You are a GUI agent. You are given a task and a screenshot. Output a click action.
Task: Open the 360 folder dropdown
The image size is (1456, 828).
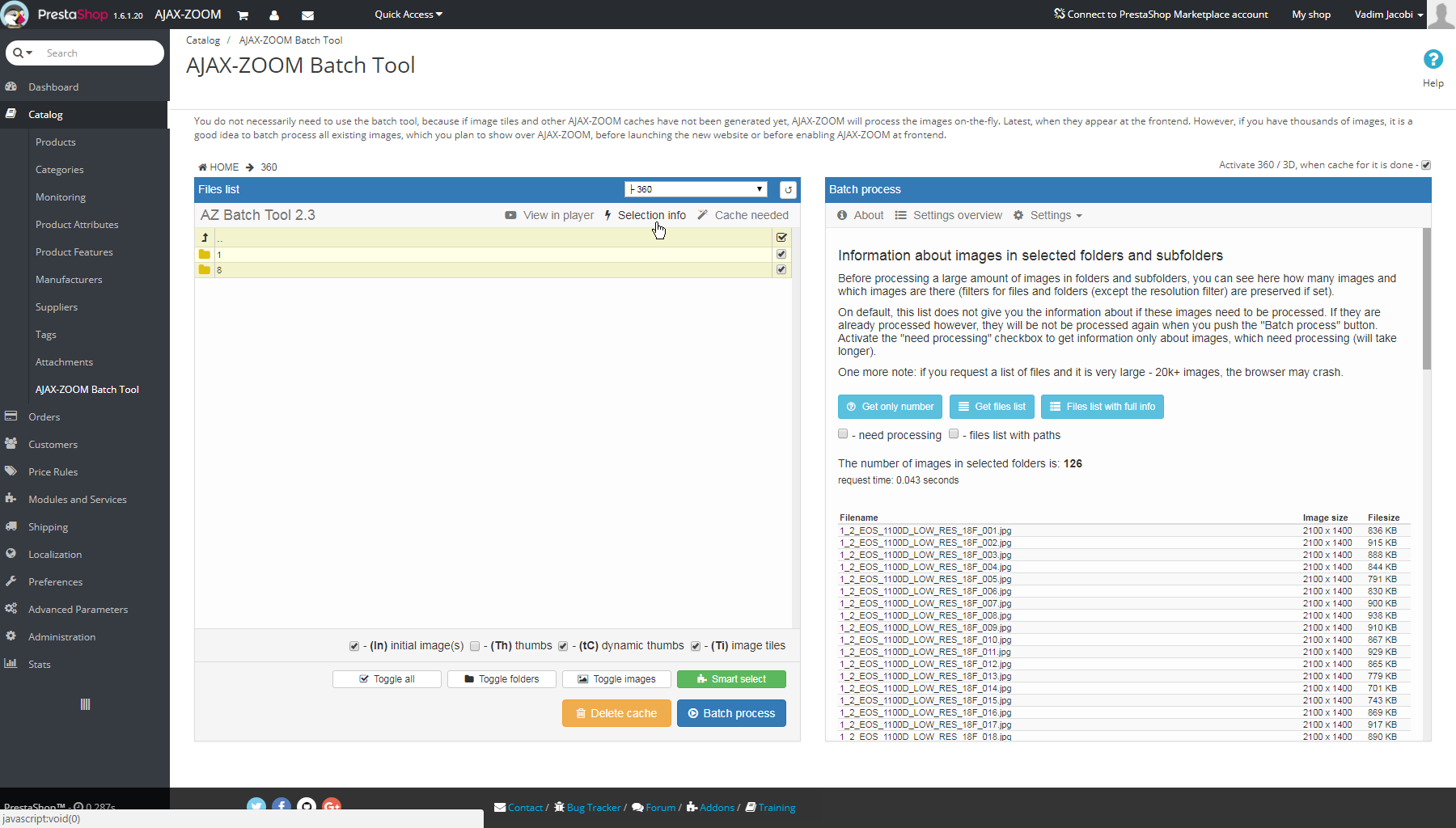coord(696,189)
